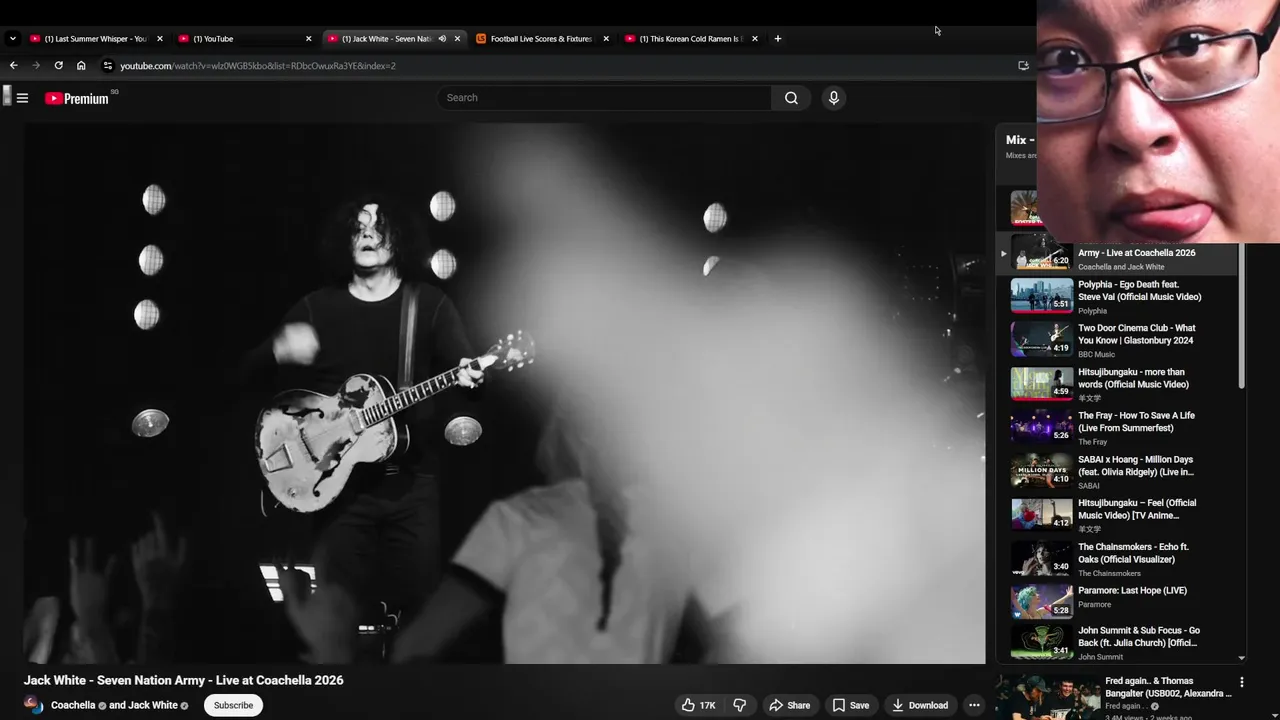Open Fred again.. & Thomas Bangalter video

tap(1168, 687)
